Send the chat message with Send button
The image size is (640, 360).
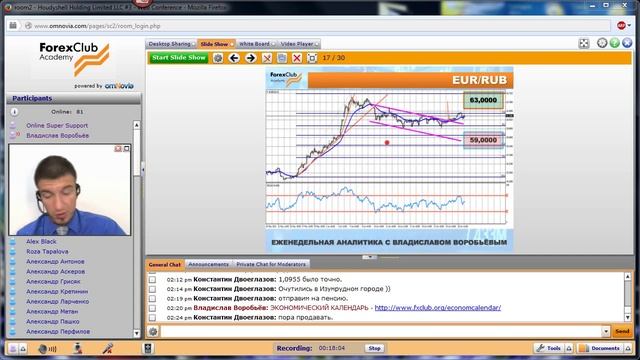622,331
